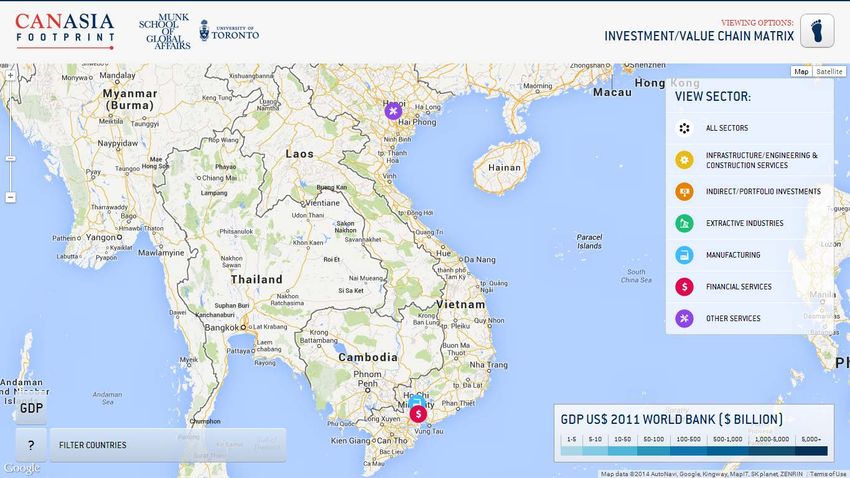This screenshot has width=850, height=478.
Task: Select Infrastructure/Engineering sector yellow gear icon
Action: [684, 160]
